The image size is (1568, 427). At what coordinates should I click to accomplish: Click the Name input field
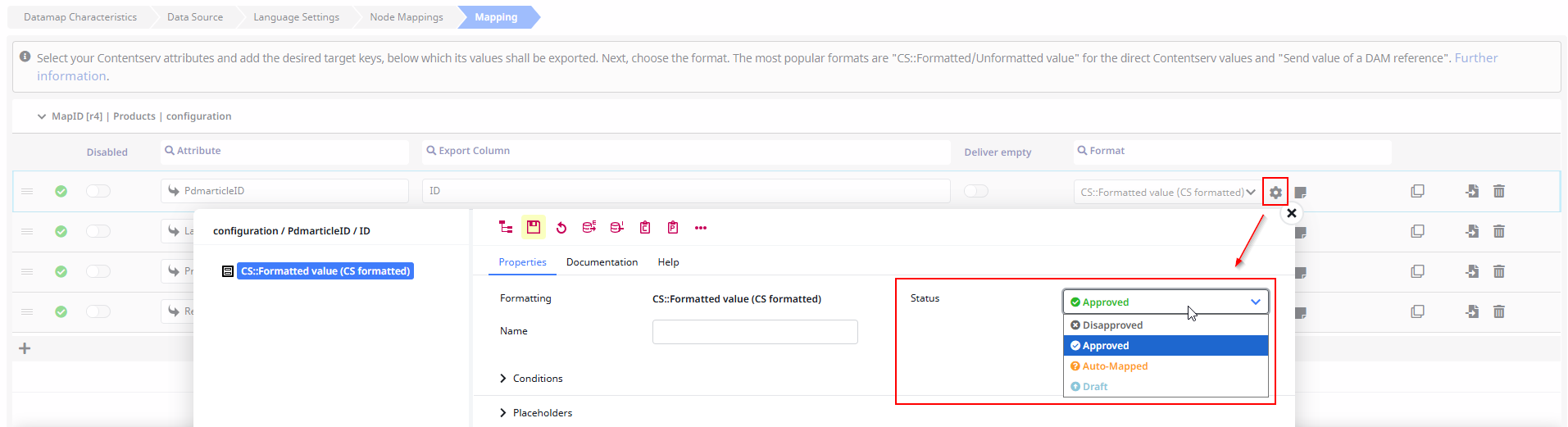755,332
